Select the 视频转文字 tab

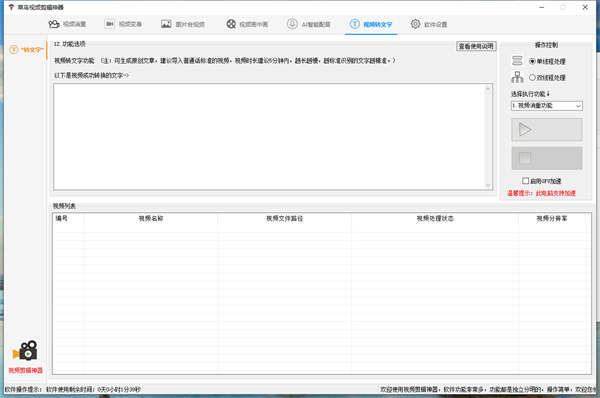click(x=371, y=24)
